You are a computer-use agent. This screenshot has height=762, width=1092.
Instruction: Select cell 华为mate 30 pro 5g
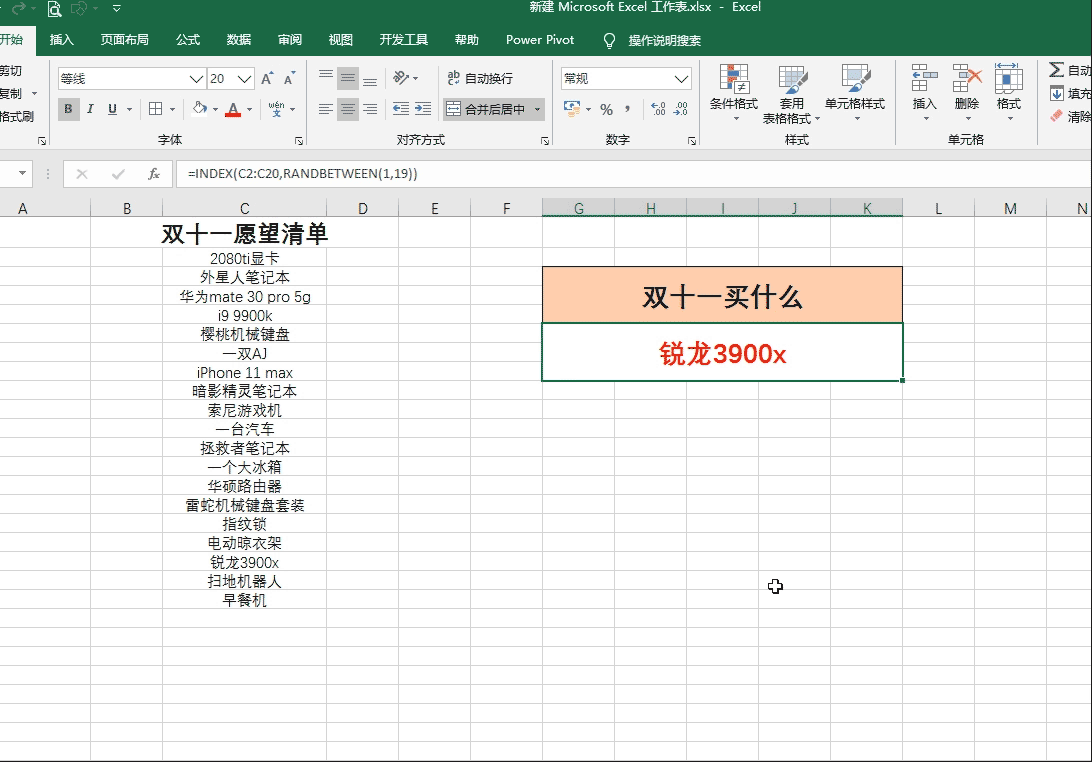(x=244, y=297)
